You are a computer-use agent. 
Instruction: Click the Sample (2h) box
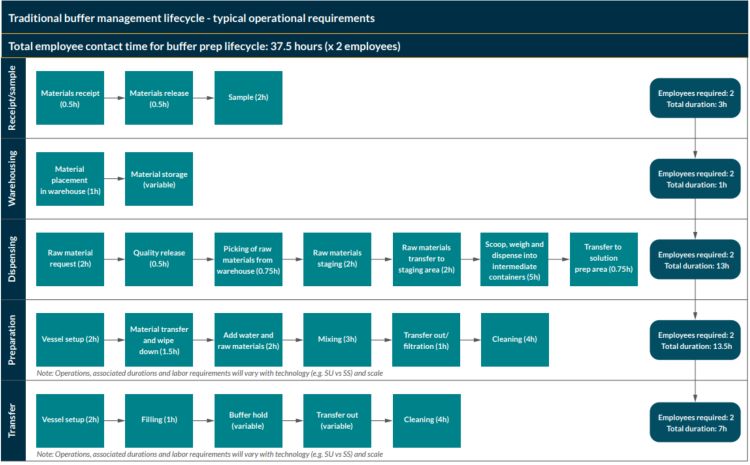coord(248,98)
